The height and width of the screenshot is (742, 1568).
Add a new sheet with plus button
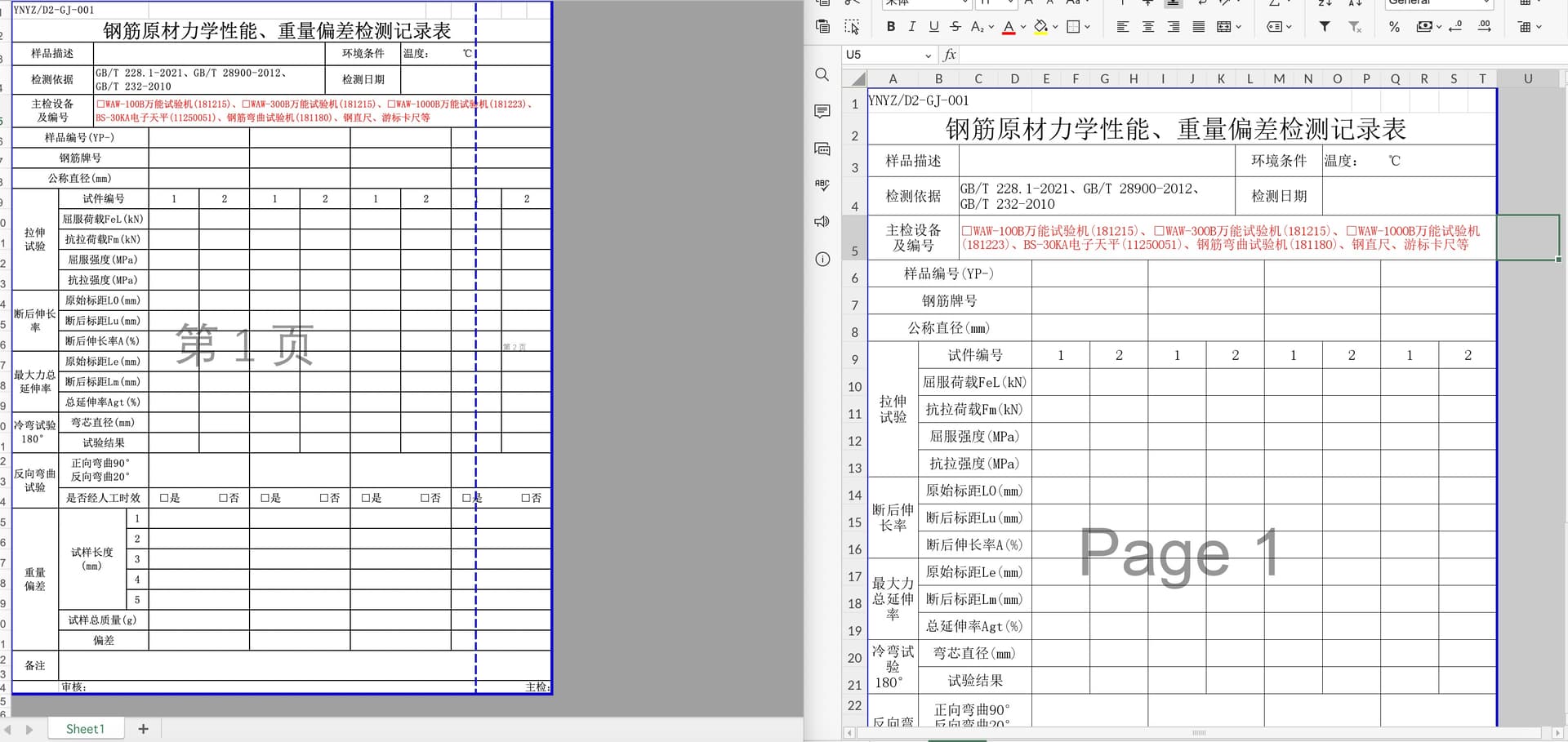click(x=143, y=729)
